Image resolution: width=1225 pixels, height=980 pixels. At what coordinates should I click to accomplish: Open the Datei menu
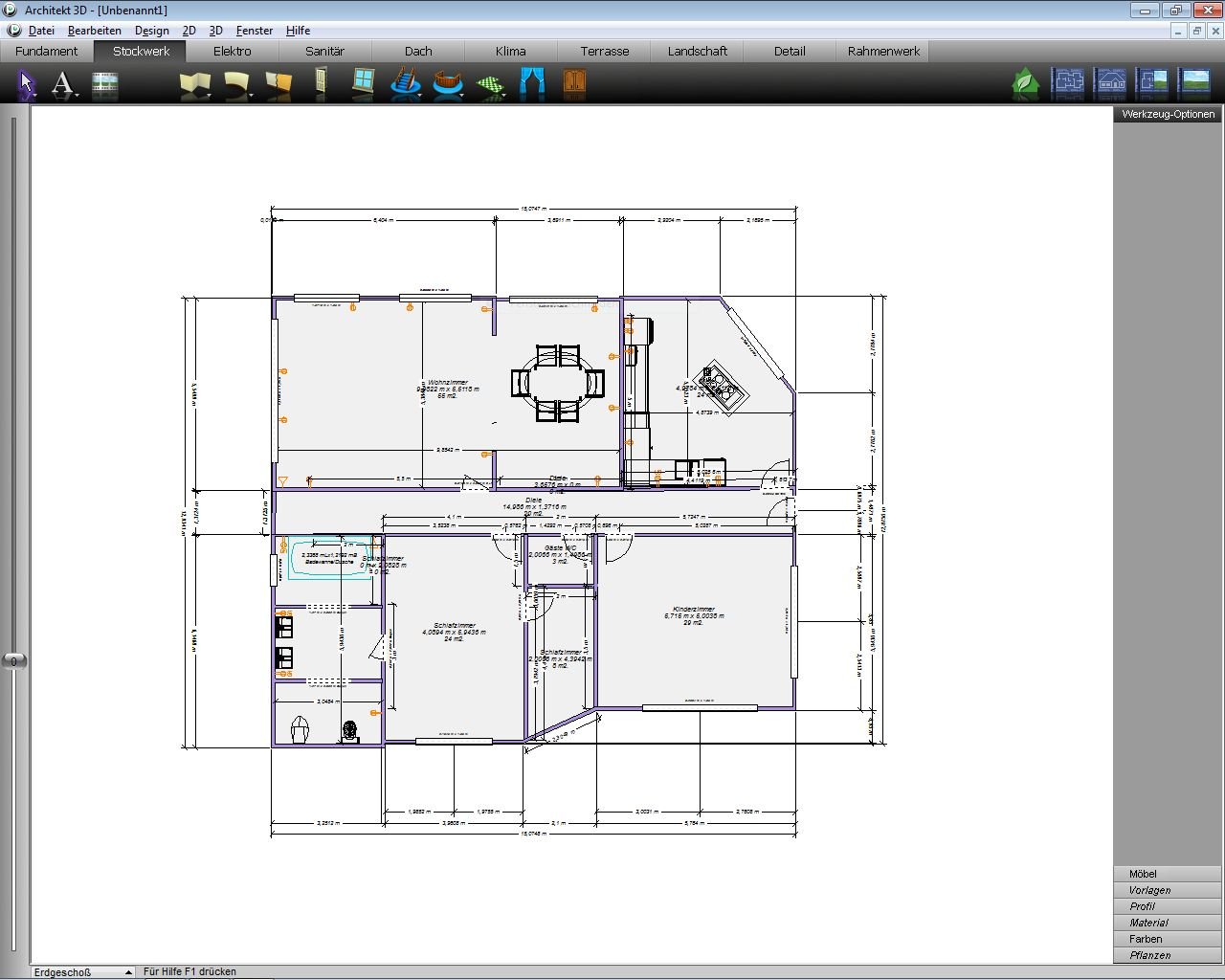point(41,31)
